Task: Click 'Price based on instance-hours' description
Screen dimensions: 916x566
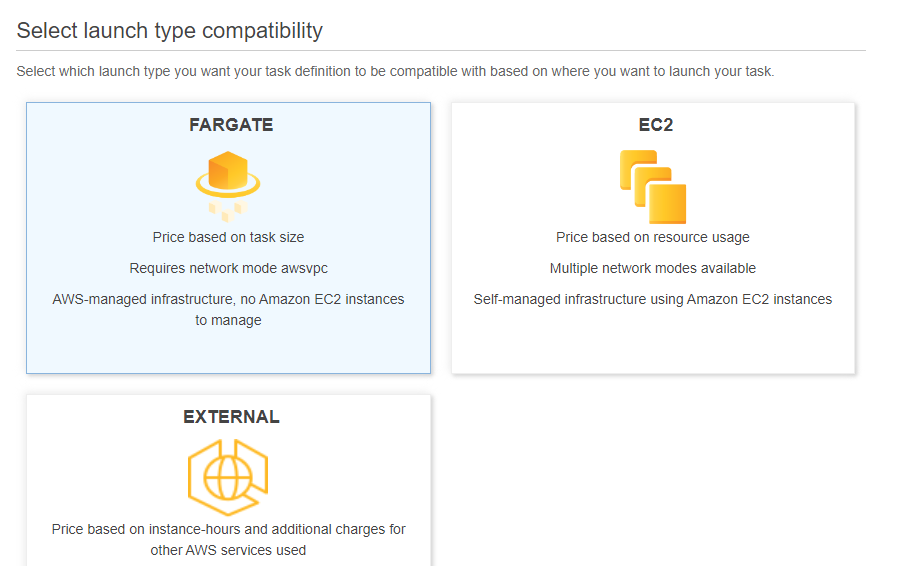Action: point(228,540)
